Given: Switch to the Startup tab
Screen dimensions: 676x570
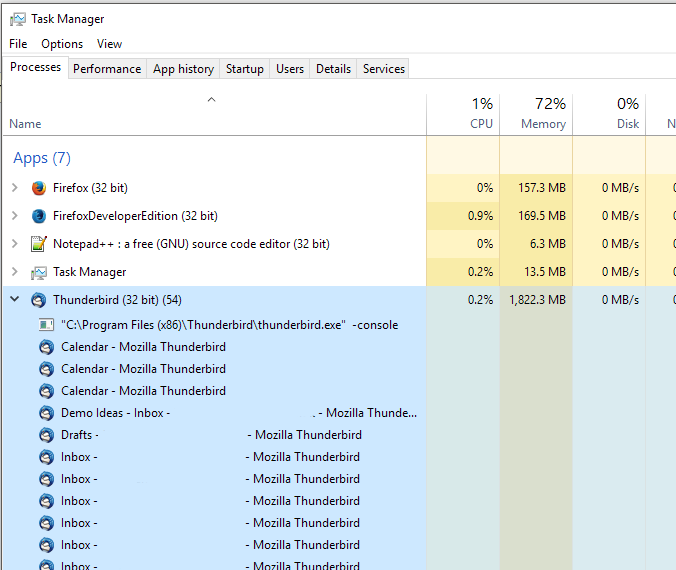Looking at the screenshot, I should 244,69.
